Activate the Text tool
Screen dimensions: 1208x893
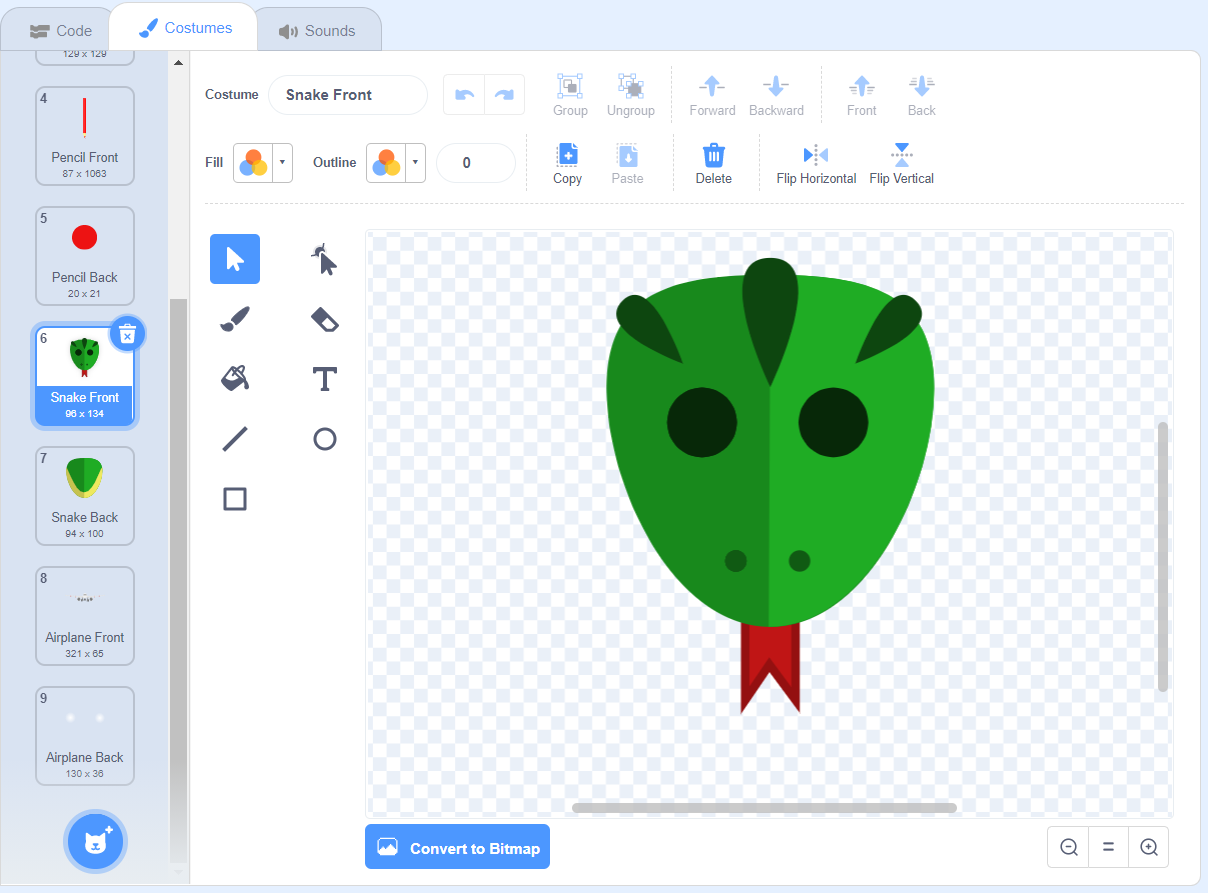[324, 379]
